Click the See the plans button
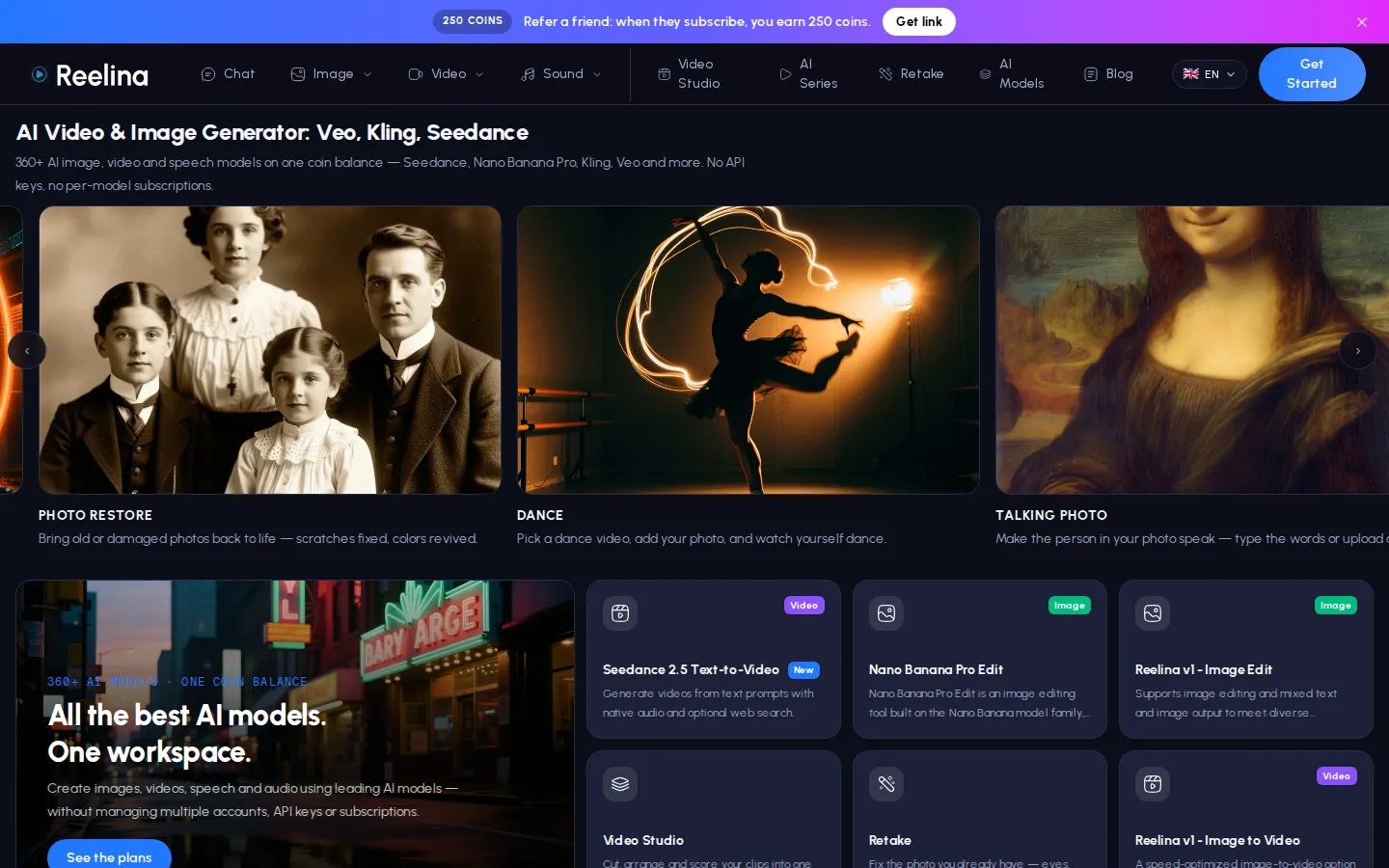 [109, 857]
